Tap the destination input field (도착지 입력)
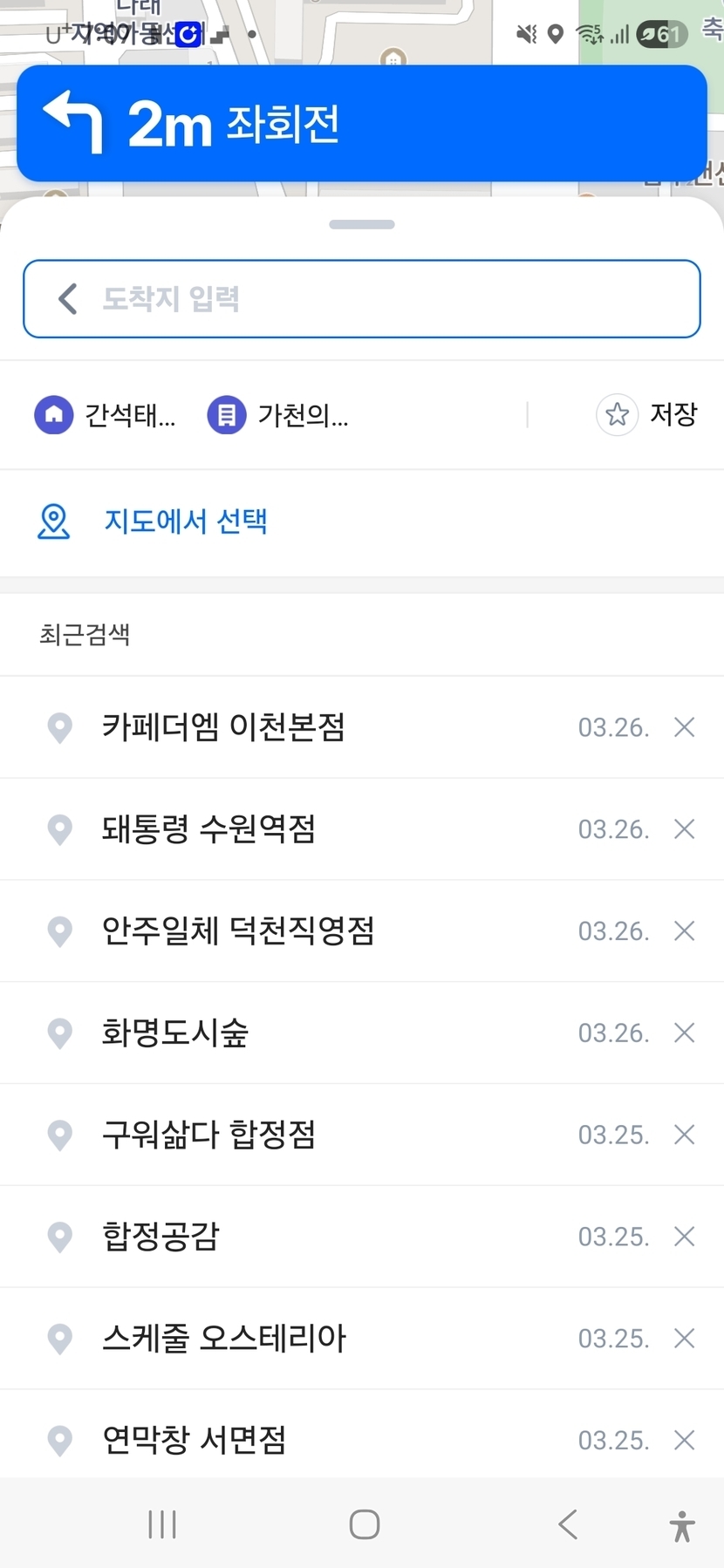The image size is (724, 1568). tap(384, 298)
